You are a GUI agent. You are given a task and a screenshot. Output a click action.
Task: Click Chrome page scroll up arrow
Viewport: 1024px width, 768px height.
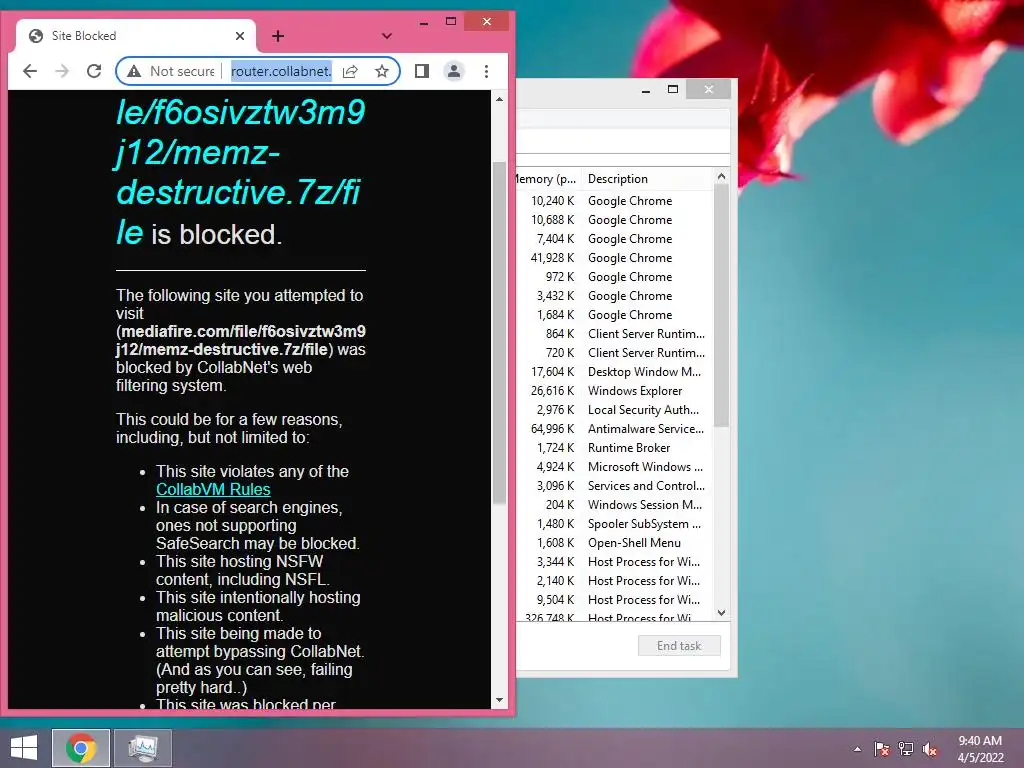tap(500, 99)
